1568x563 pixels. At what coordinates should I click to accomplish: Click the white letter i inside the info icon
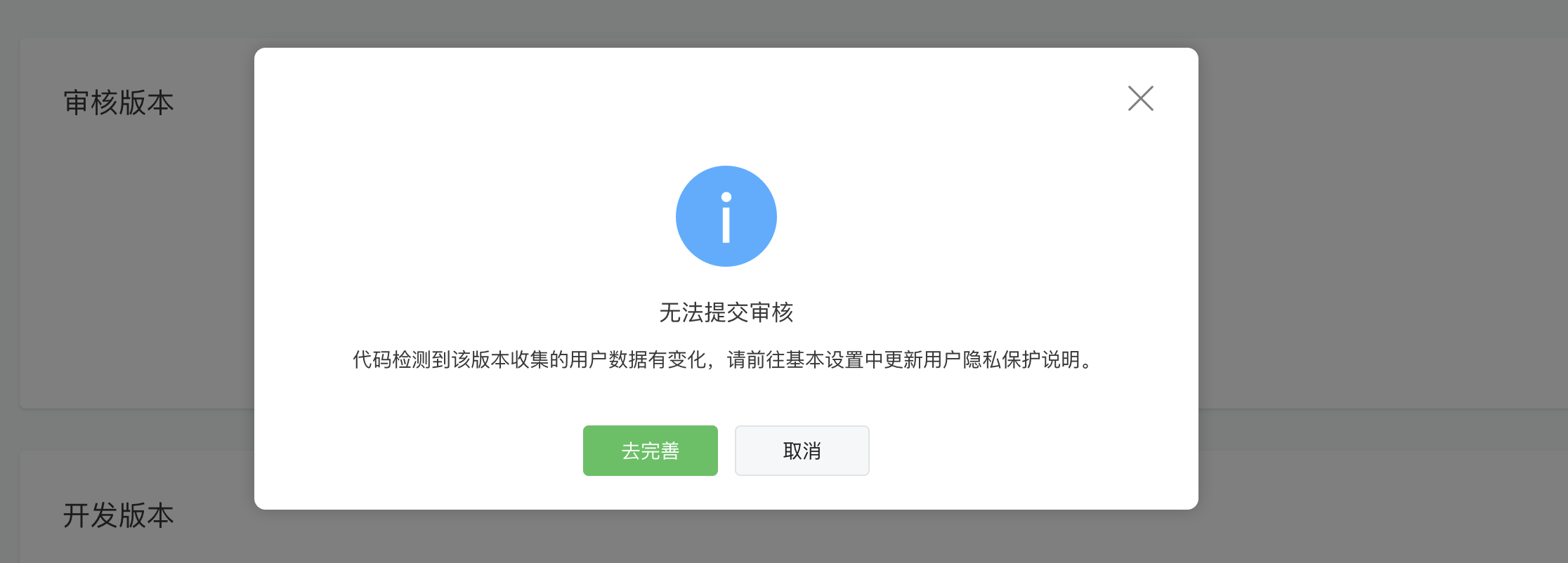point(726,217)
